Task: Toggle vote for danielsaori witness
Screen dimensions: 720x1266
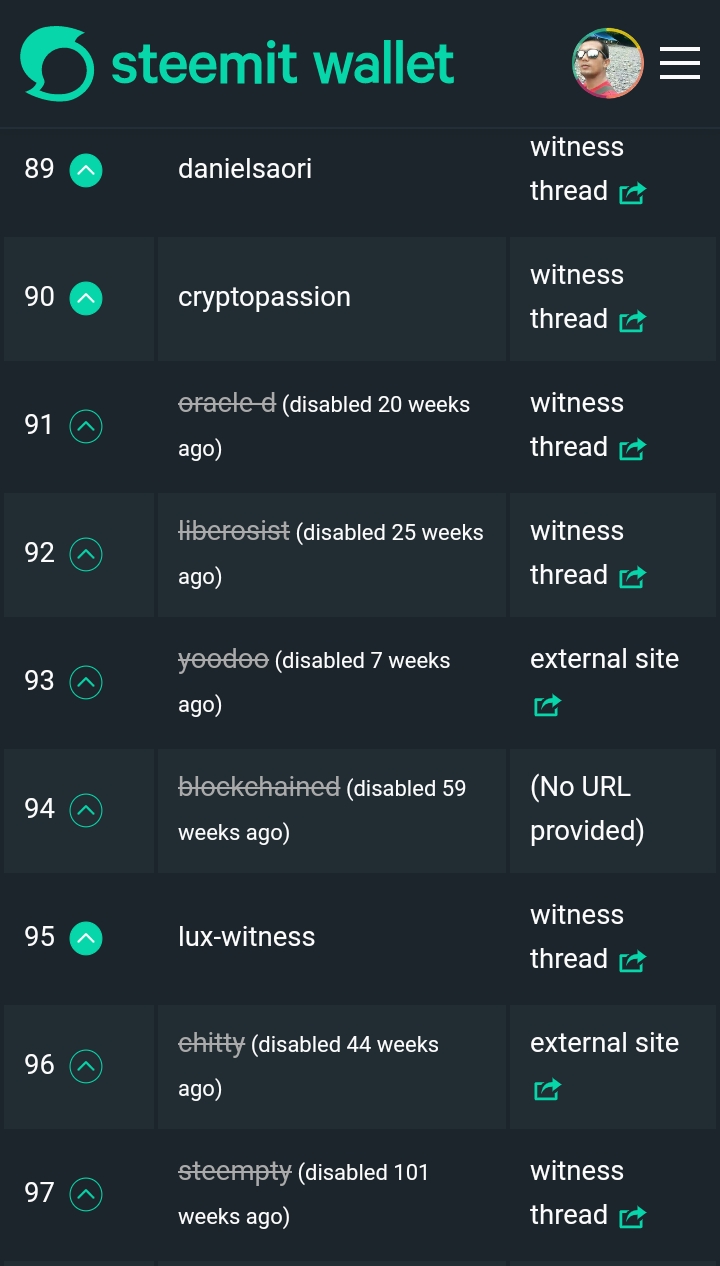Action: pyautogui.click(x=86, y=171)
